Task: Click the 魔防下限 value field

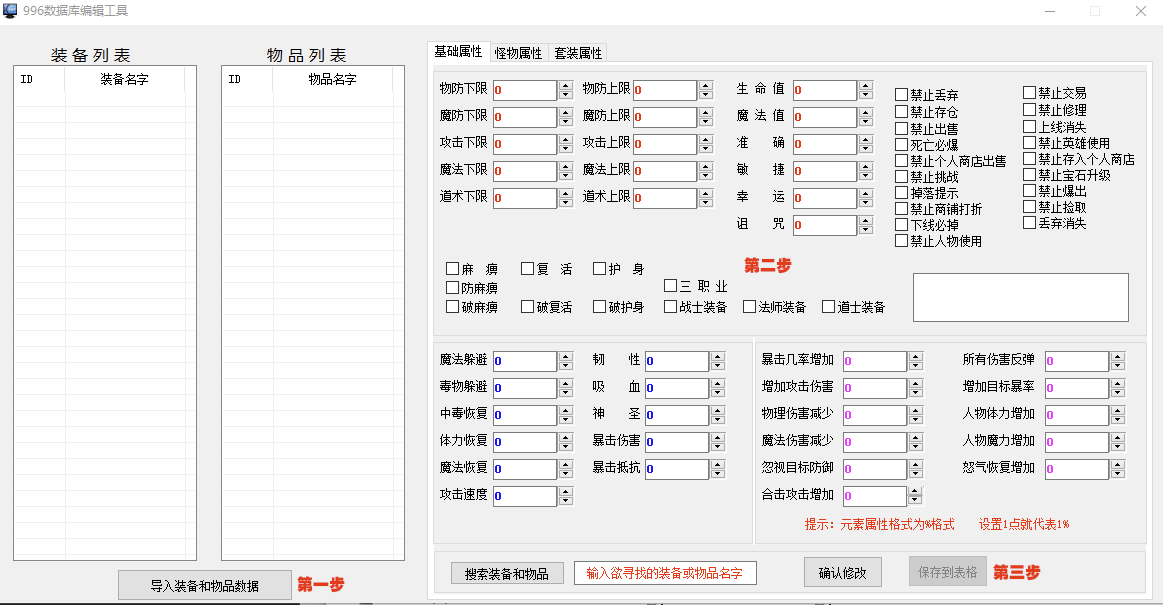Action: pyautogui.click(x=524, y=117)
